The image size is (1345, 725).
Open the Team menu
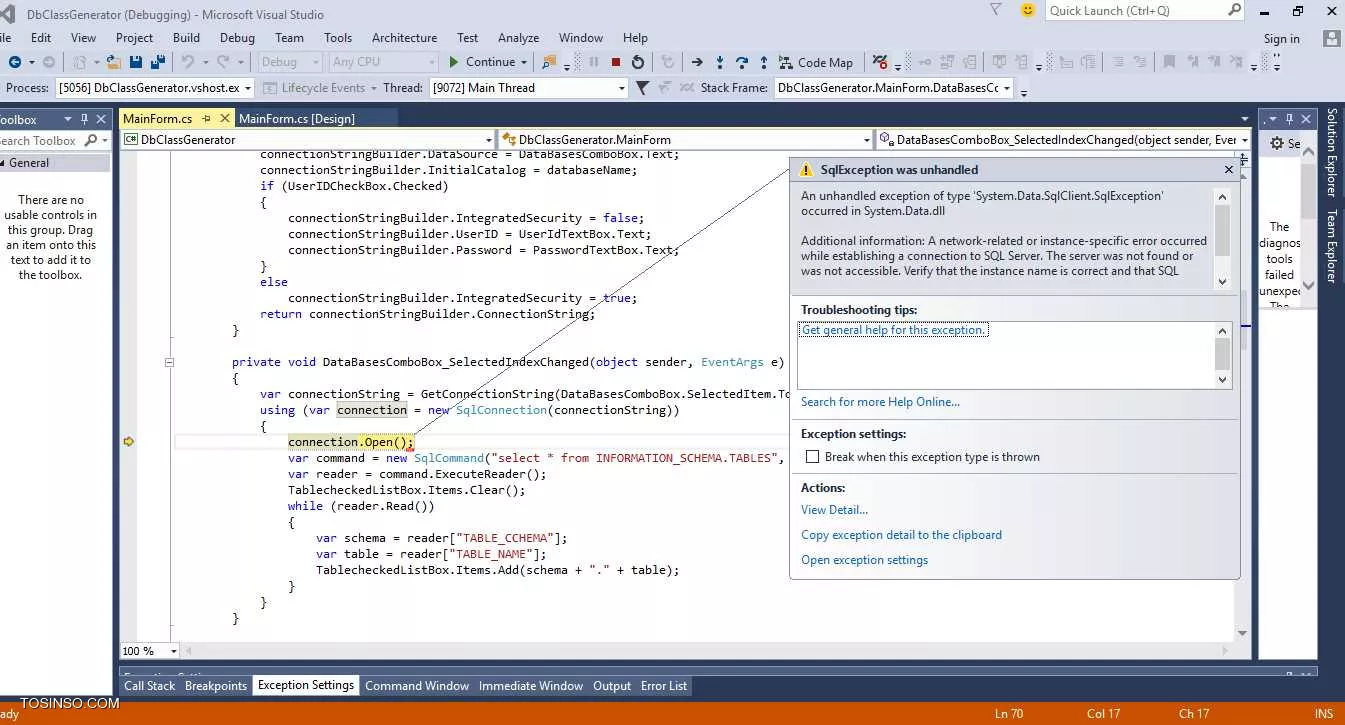[289, 38]
